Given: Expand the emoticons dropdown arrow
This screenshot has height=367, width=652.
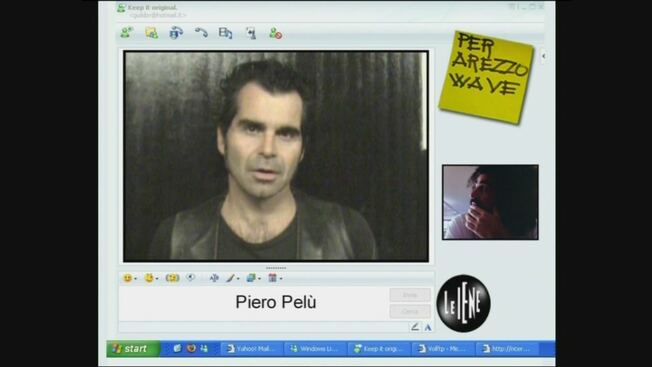Looking at the screenshot, I should point(136,279).
